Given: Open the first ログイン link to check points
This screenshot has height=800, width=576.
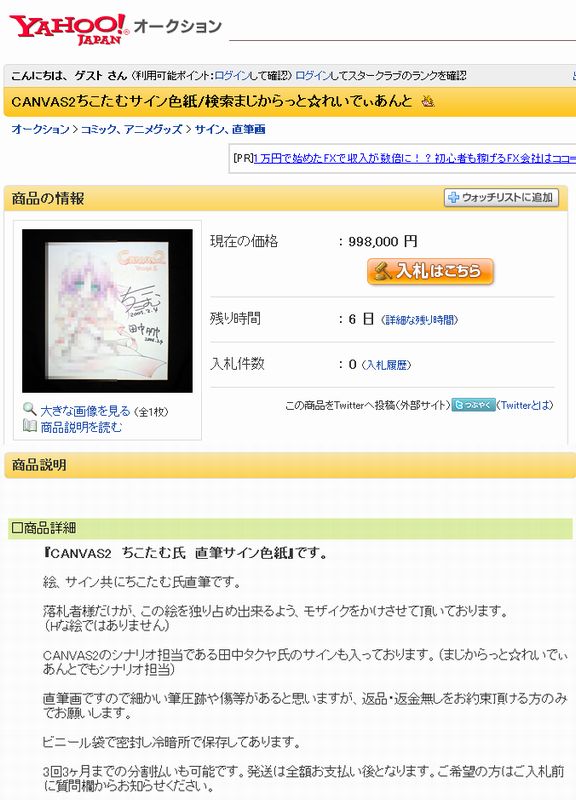Looking at the screenshot, I should [x=231, y=76].
